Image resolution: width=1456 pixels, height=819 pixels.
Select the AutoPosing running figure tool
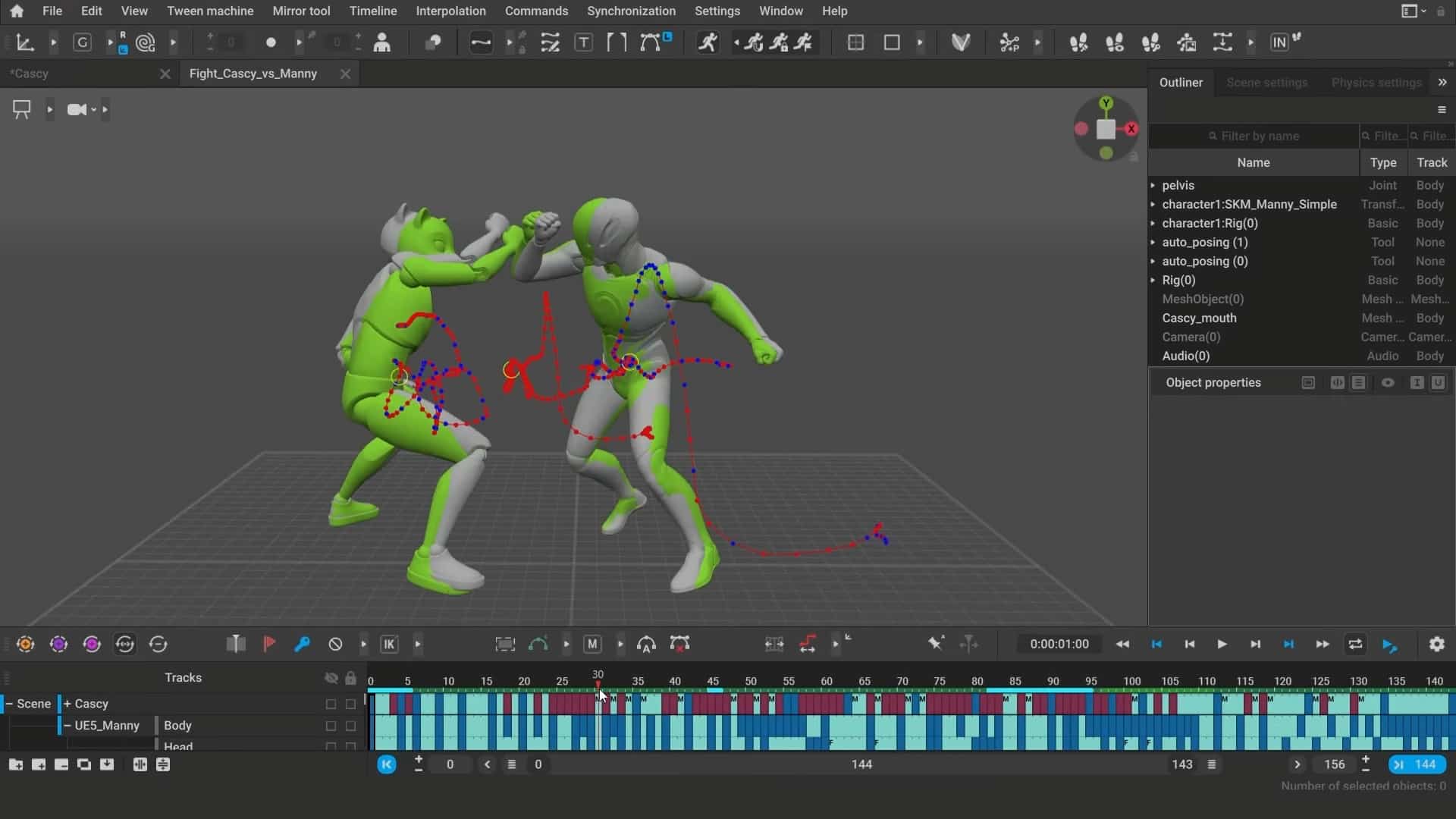708,42
